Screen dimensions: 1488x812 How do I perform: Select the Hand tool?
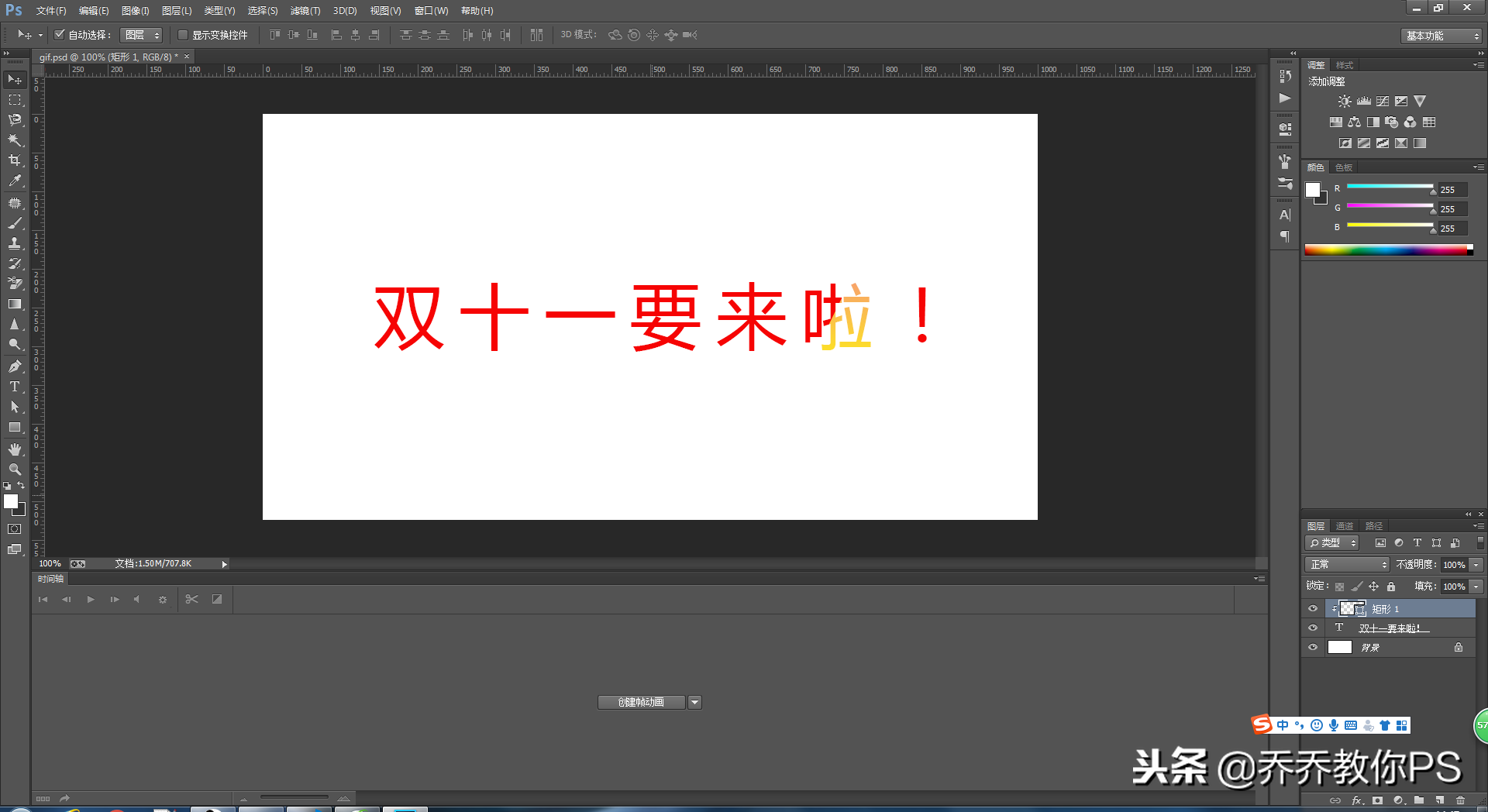point(15,449)
